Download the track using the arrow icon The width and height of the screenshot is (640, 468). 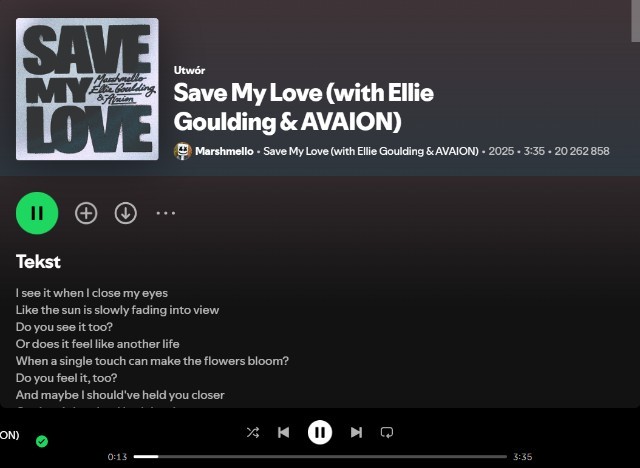click(126, 213)
